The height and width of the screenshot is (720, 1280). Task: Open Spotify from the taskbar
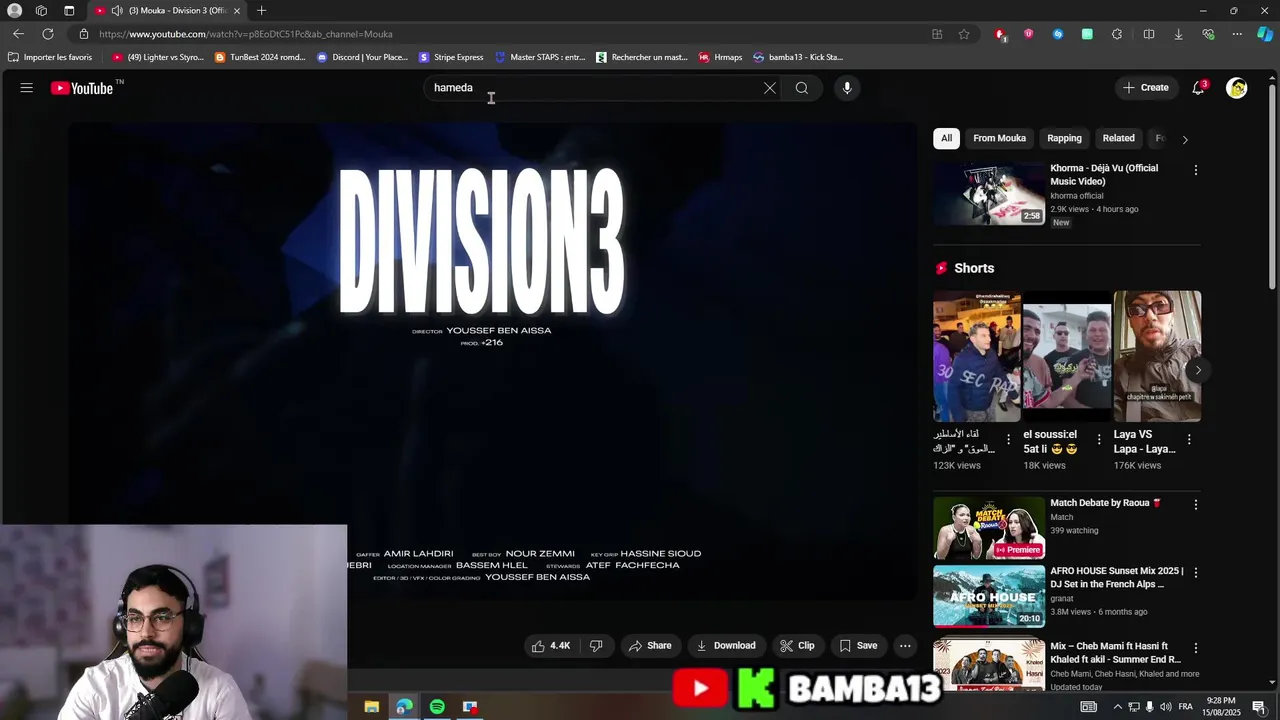(x=437, y=707)
